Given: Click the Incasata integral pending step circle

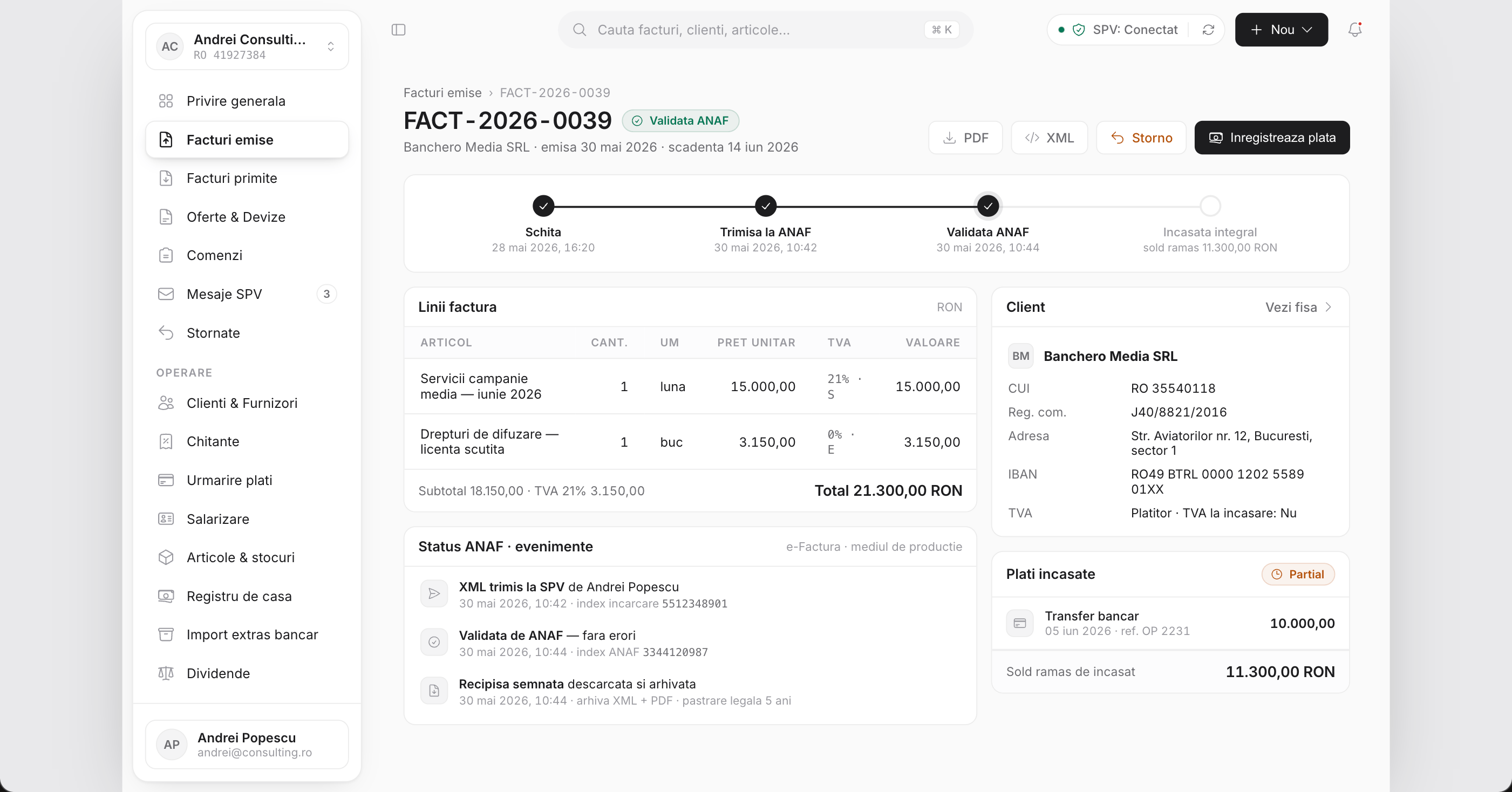Looking at the screenshot, I should pos(1210,206).
